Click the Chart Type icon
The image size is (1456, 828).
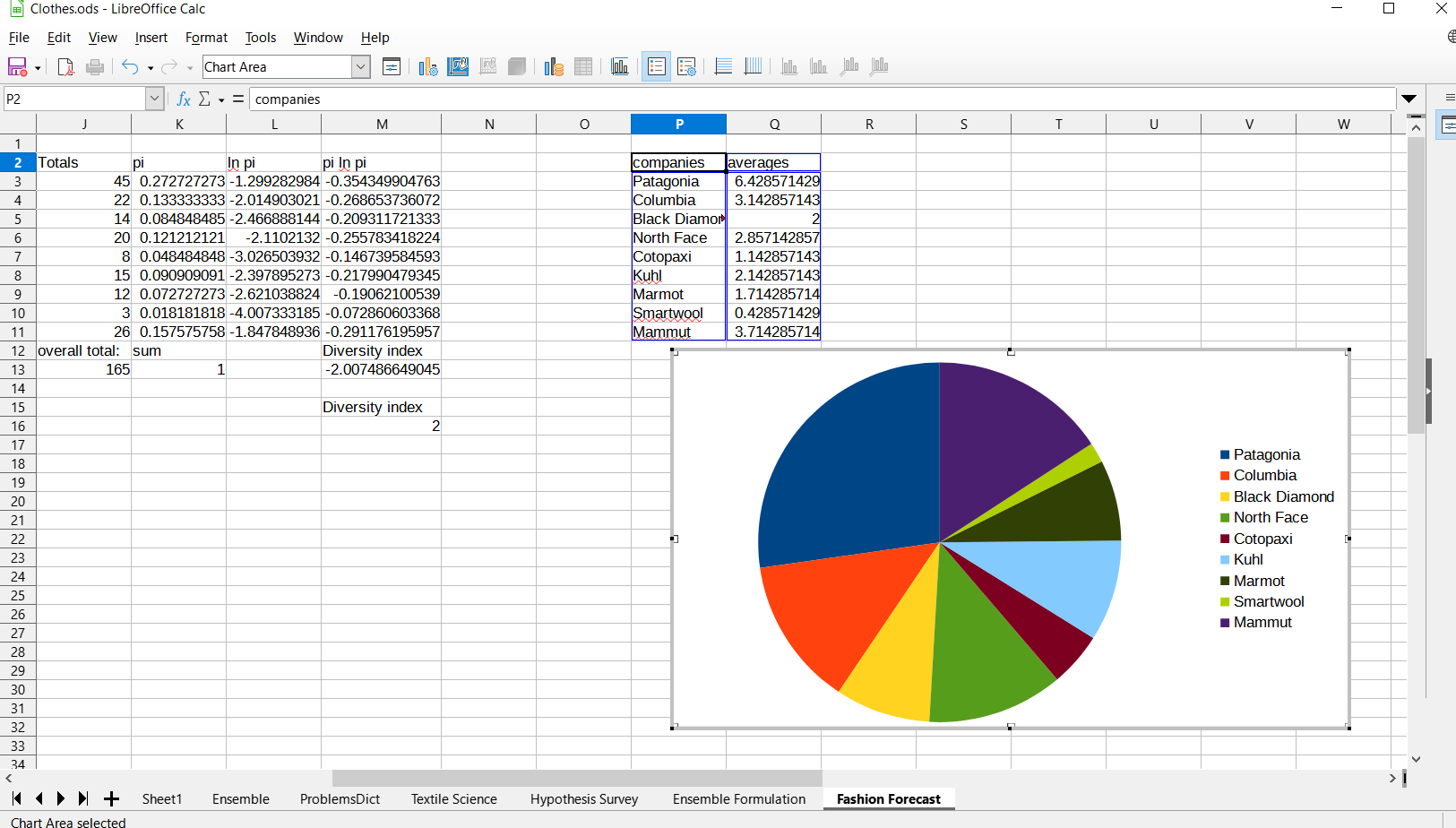(x=428, y=67)
